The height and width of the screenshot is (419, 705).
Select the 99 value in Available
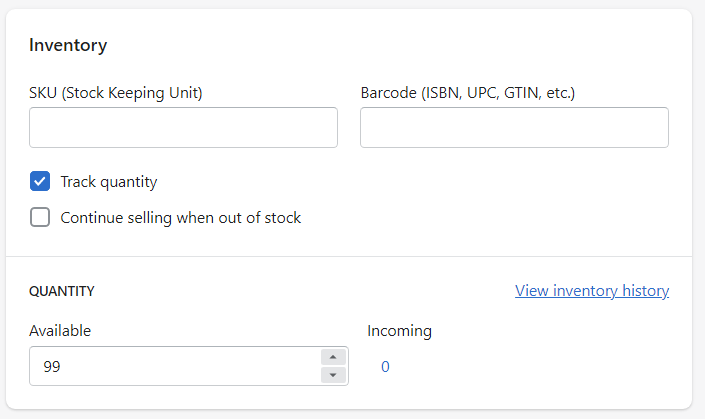[52, 366]
